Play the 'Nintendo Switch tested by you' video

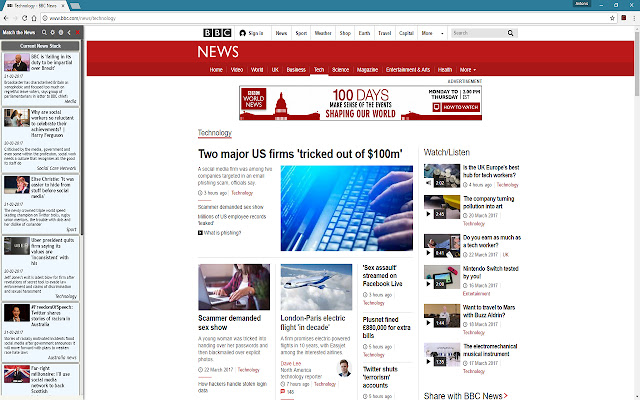442,277
